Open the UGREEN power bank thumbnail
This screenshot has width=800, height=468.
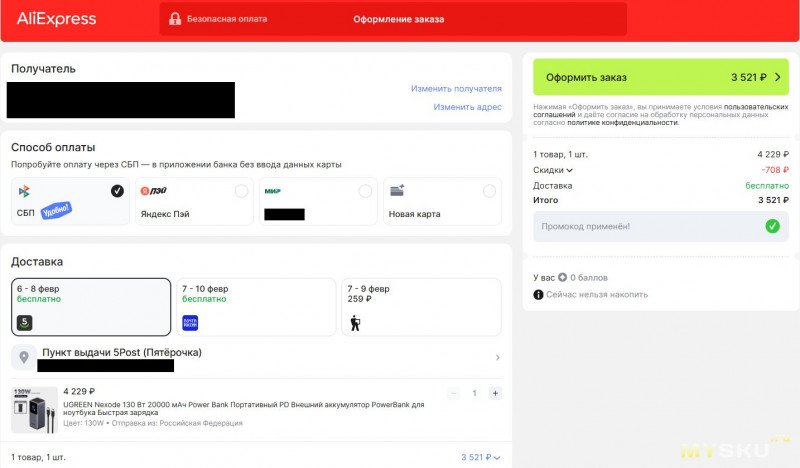[x=33, y=409]
